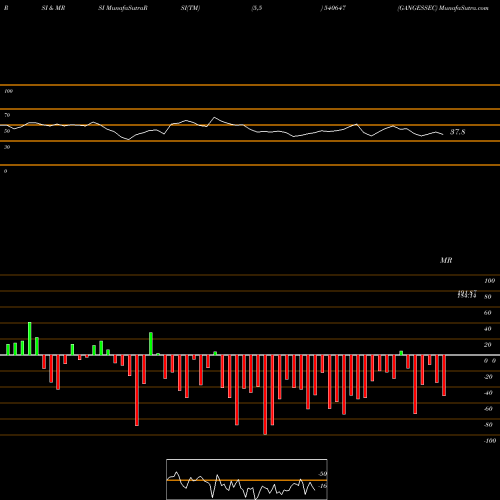Click the MR axis label 20
The height and width of the screenshot is (500, 500).
(487, 345)
